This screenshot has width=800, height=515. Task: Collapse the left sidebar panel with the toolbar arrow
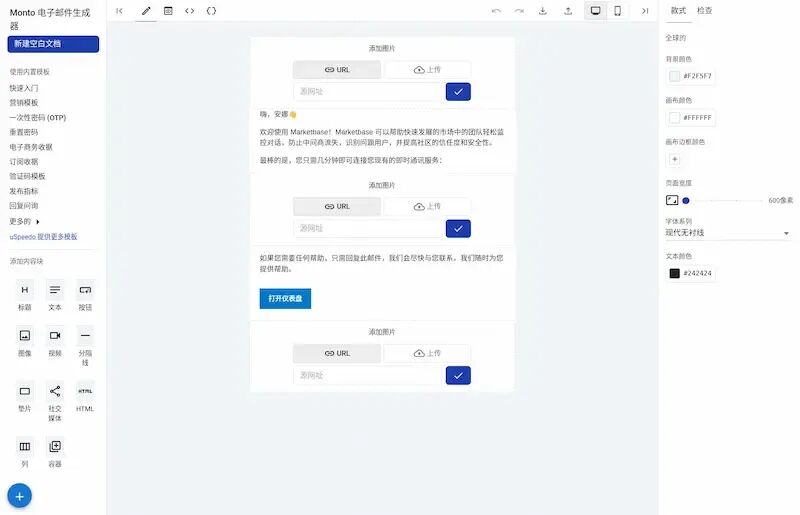click(x=119, y=11)
